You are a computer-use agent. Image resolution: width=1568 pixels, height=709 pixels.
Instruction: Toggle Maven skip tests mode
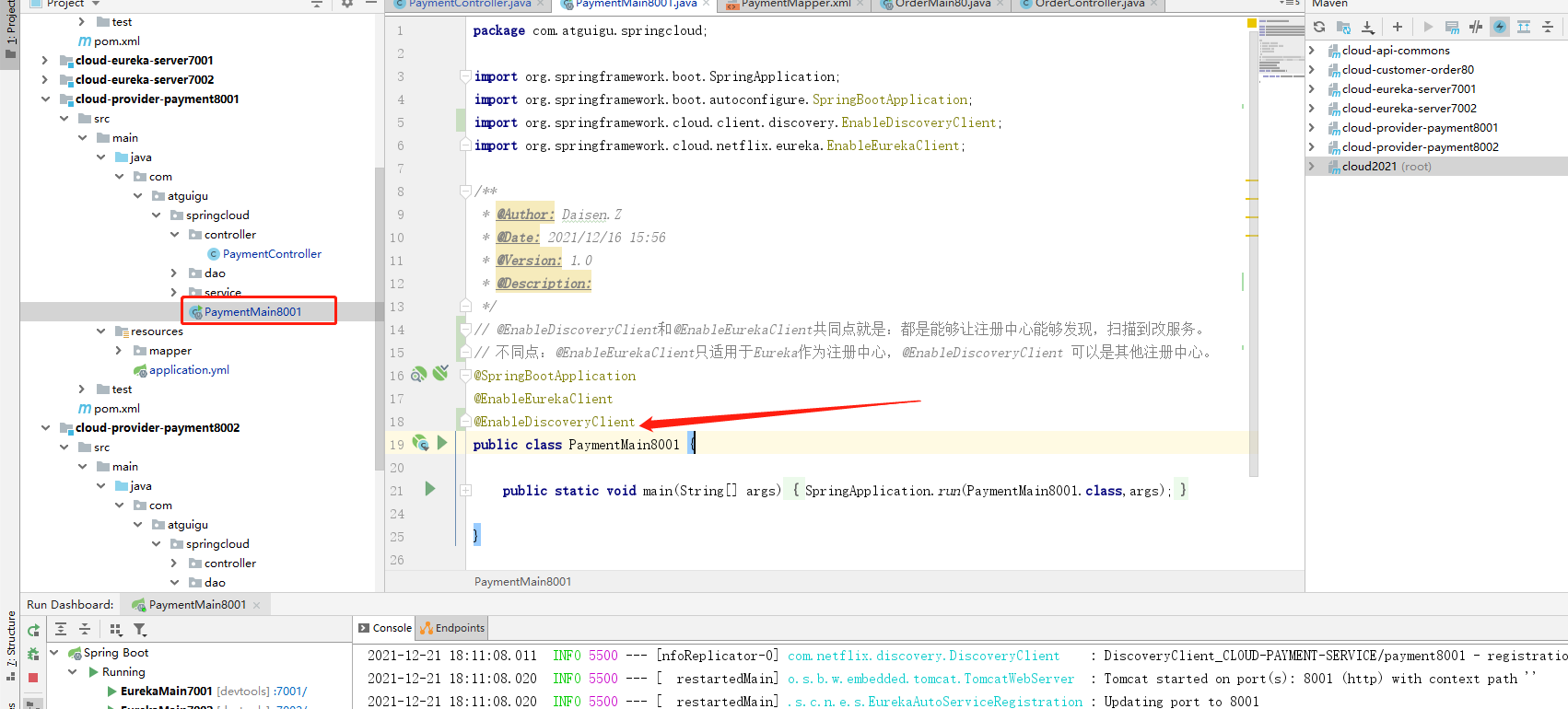[1500, 27]
